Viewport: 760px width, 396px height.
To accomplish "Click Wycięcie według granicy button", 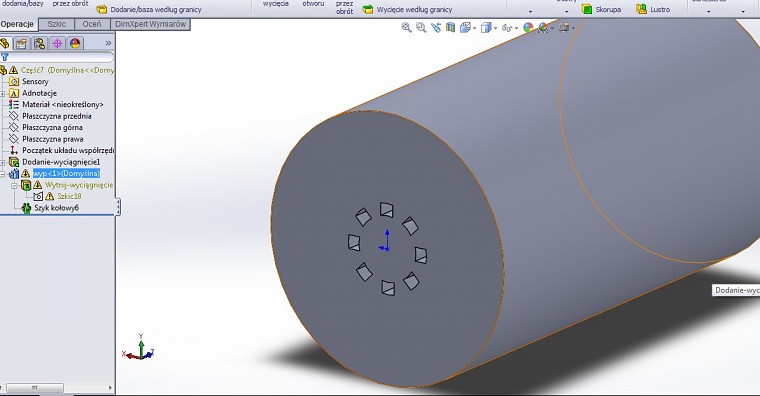I will tap(408, 9).
